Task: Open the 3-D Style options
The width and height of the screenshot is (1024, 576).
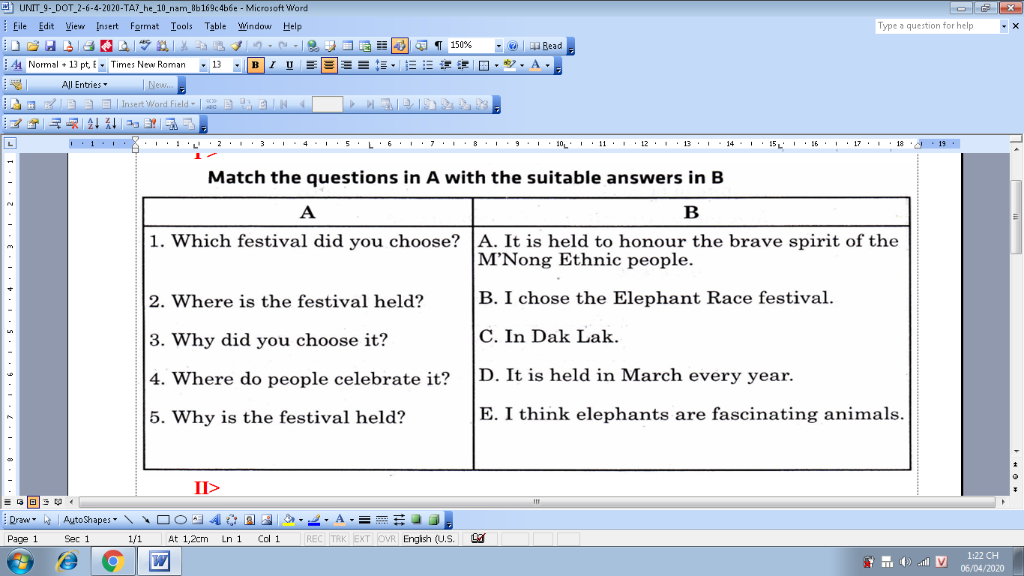Action: (x=434, y=520)
